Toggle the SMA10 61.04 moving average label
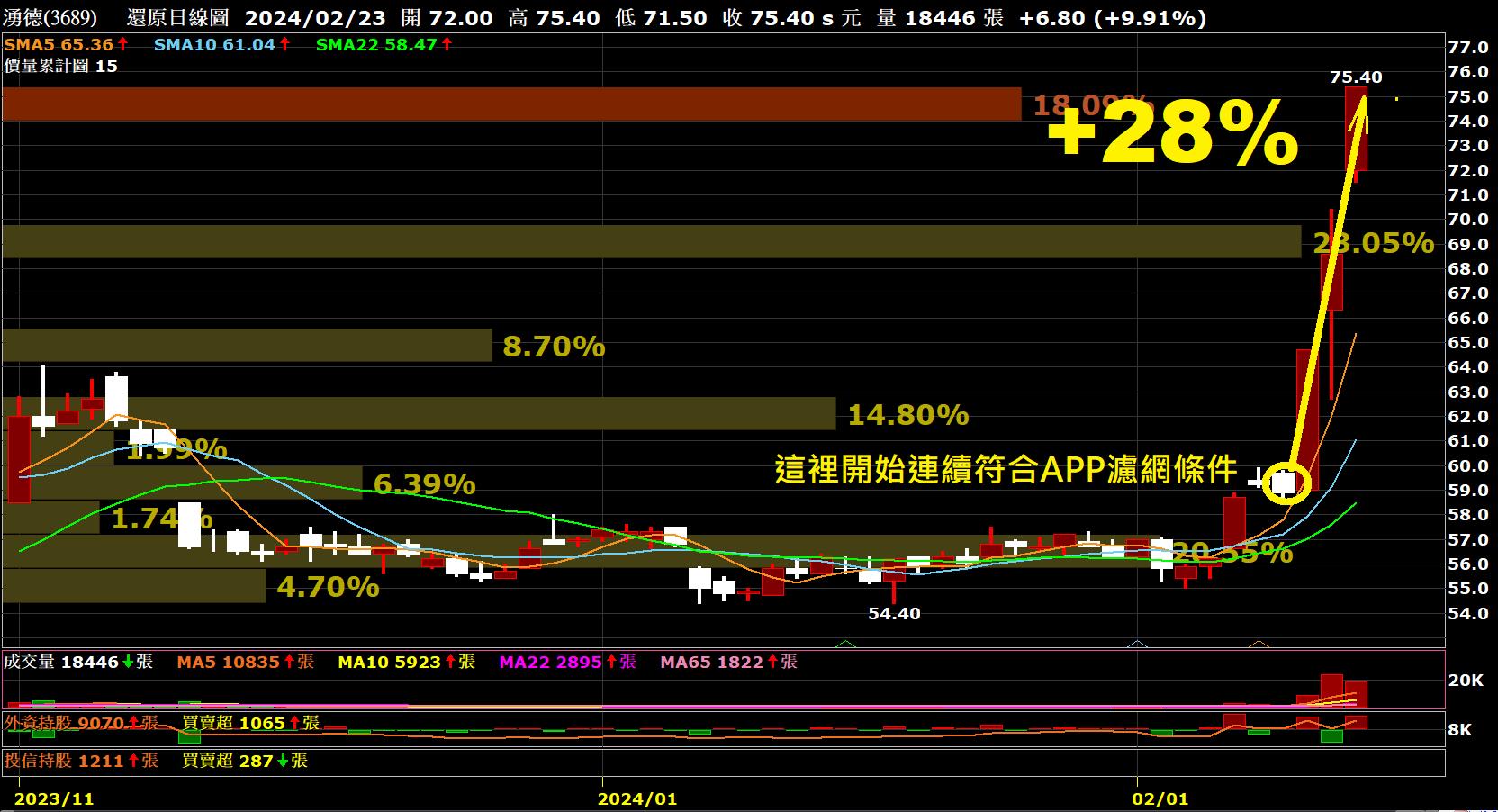 tap(214, 44)
